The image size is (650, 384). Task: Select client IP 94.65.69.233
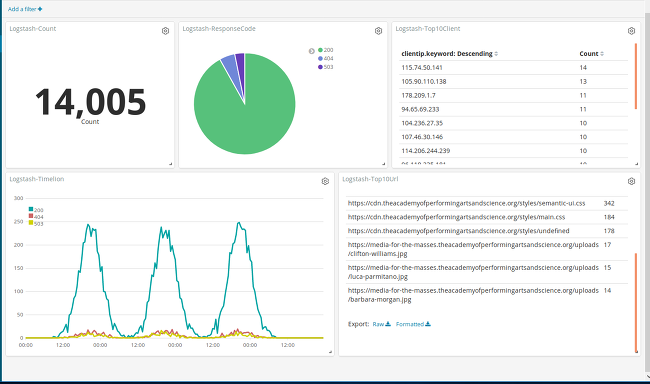420,109
